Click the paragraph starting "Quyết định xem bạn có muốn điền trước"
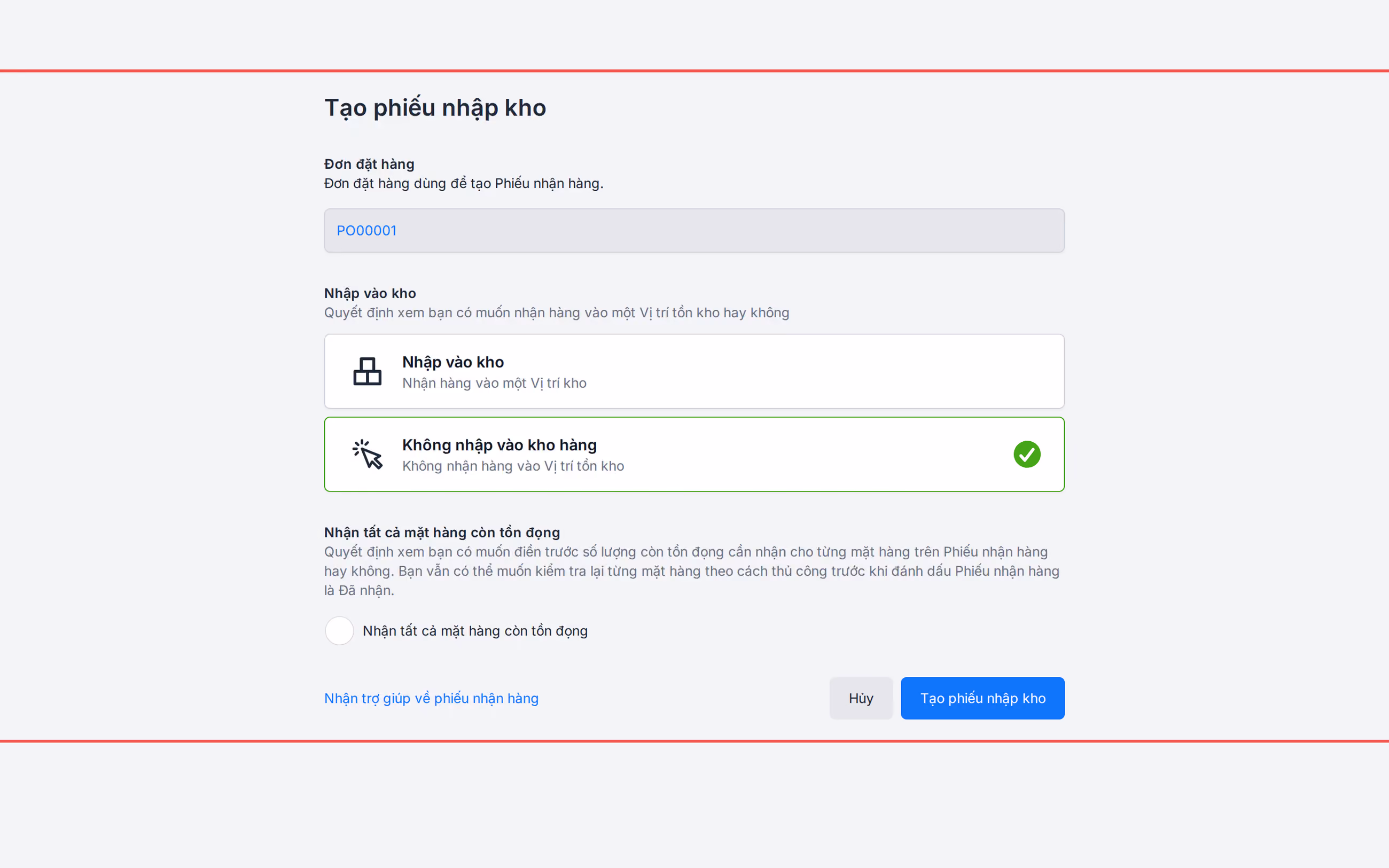Screen dimensions: 1389x868 pos(692,570)
